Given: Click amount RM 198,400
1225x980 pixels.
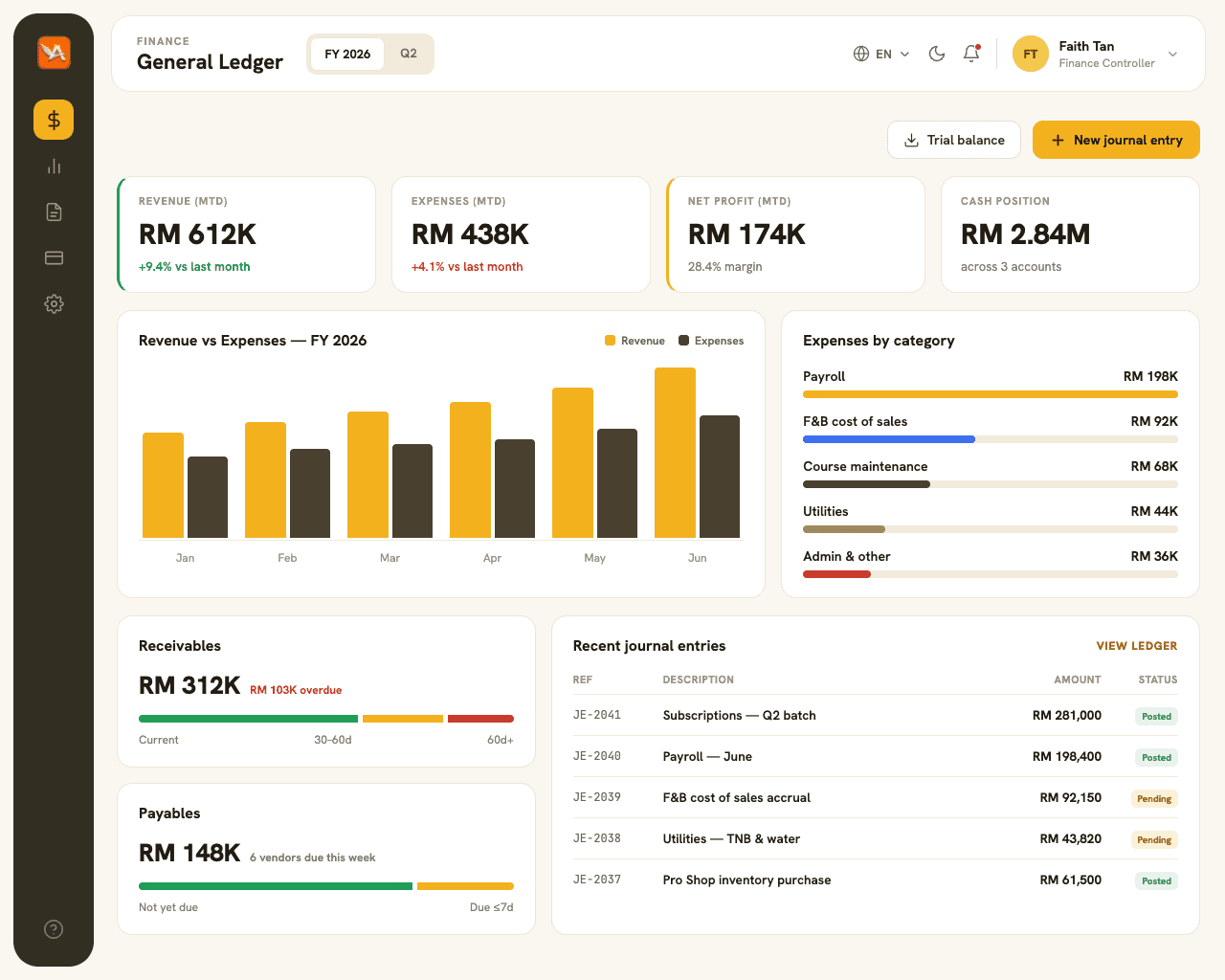Looking at the screenshot, I should click(x=1067, y=756).
